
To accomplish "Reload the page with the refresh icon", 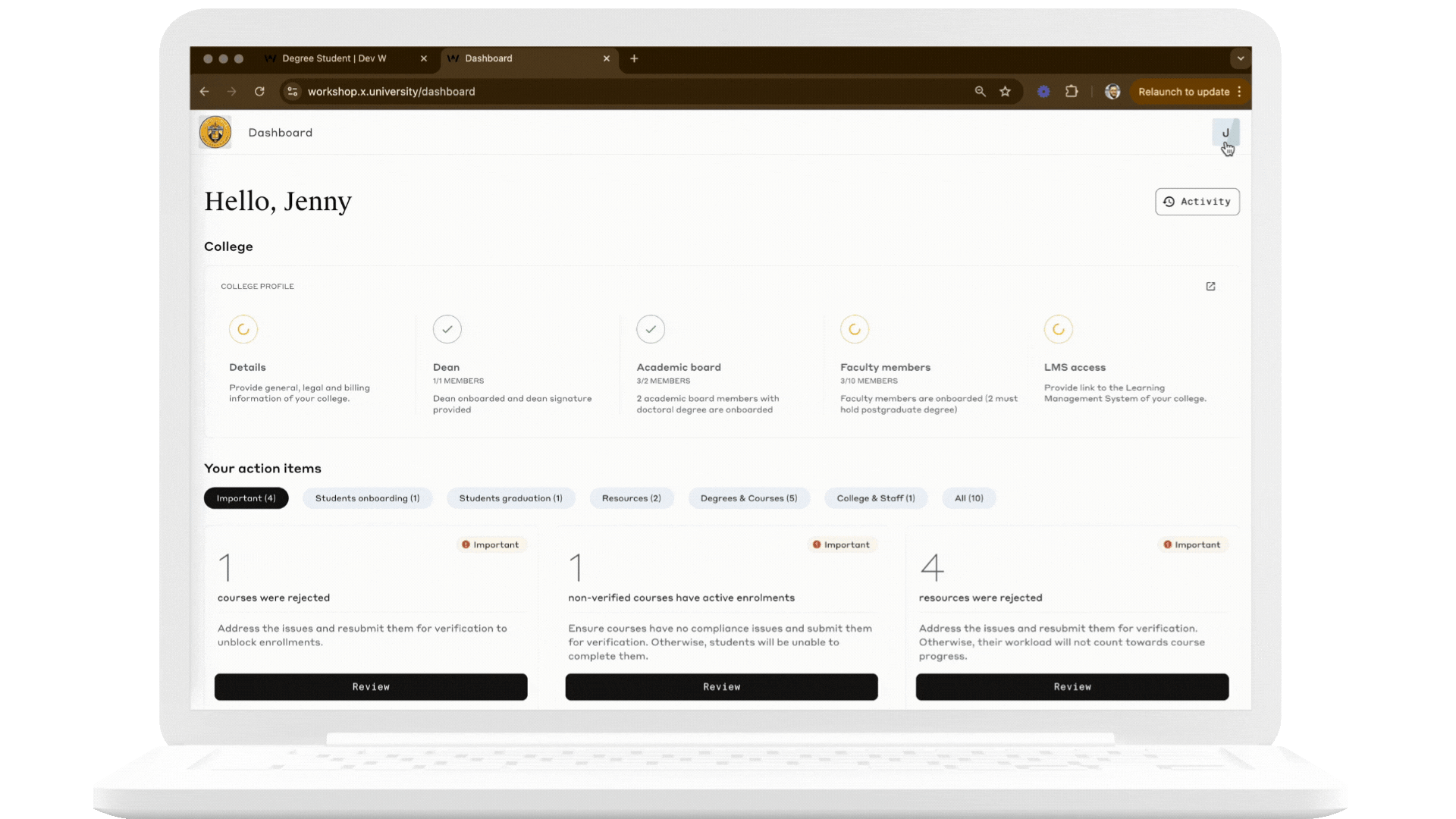I will click(x=259, y=92).
